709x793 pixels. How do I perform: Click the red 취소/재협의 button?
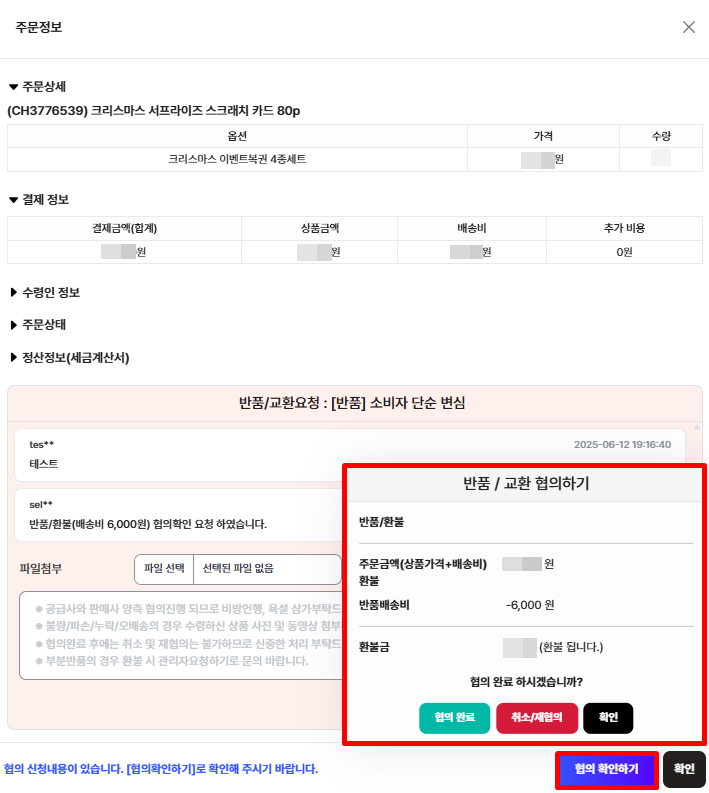pos(537,717)
